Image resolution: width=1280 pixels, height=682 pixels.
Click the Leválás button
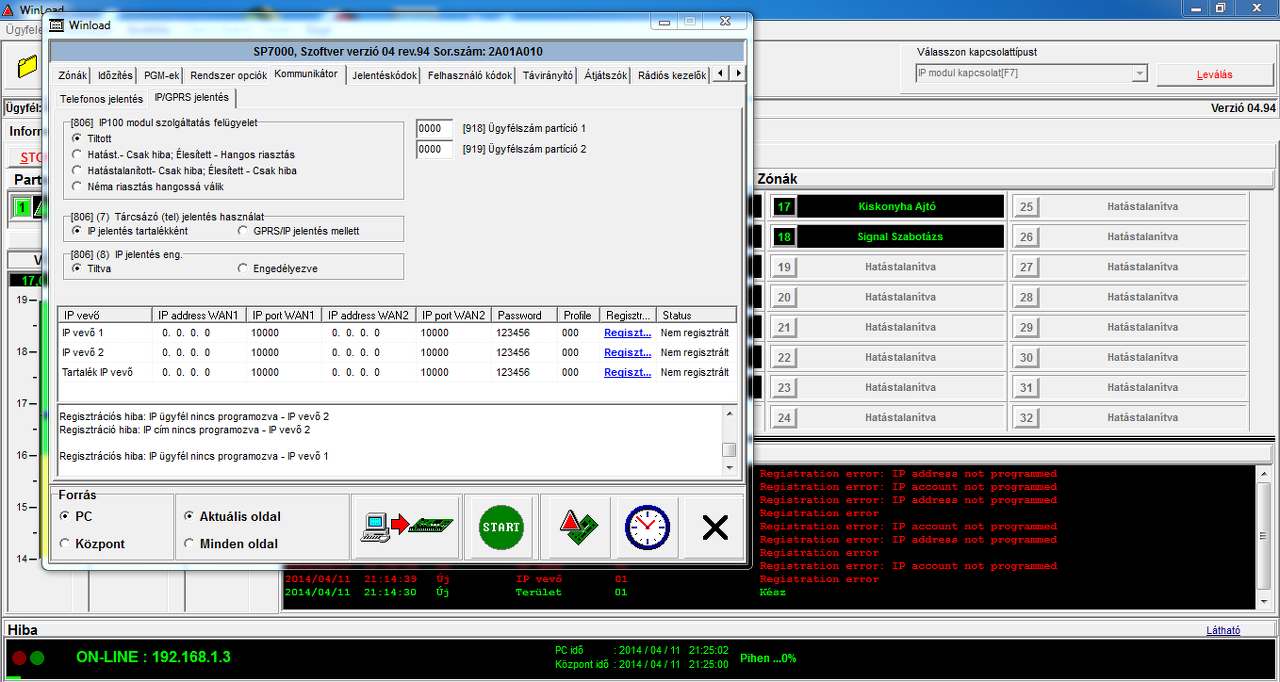click(1214, 74)
